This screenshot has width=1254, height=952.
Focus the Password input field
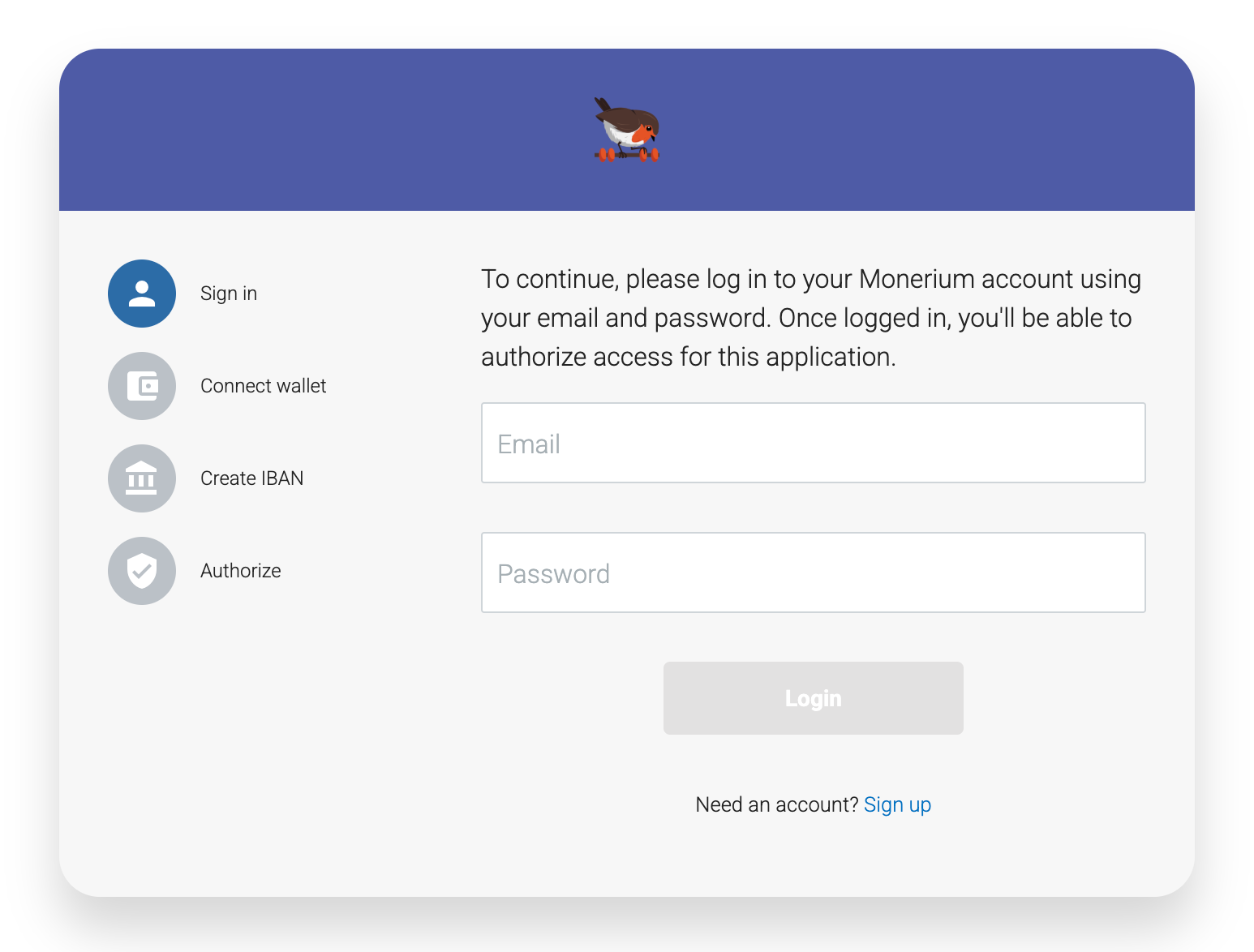coord(813,572)
